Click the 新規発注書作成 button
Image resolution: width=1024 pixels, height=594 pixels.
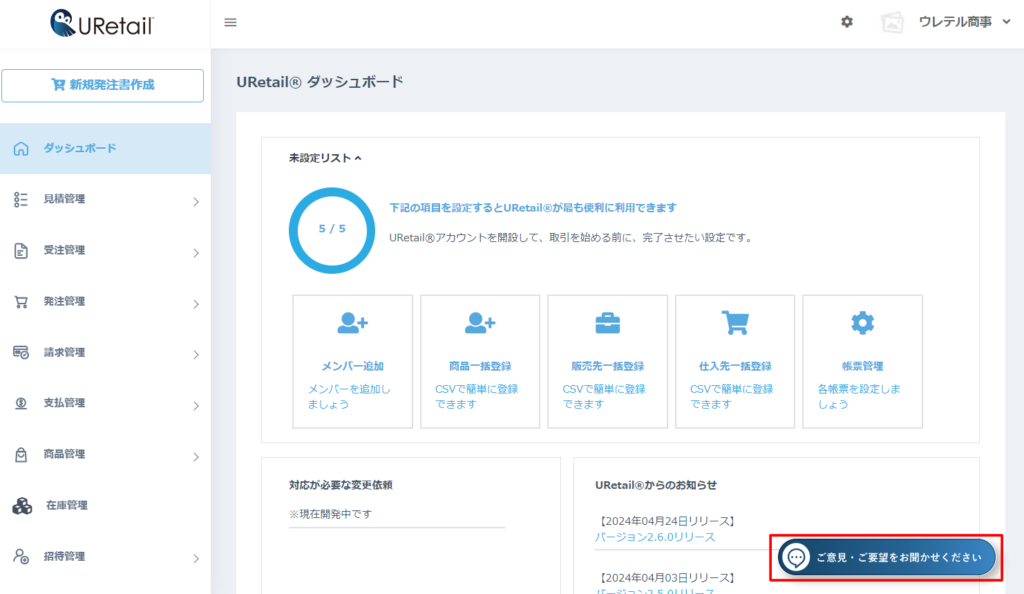click(103, 85)
